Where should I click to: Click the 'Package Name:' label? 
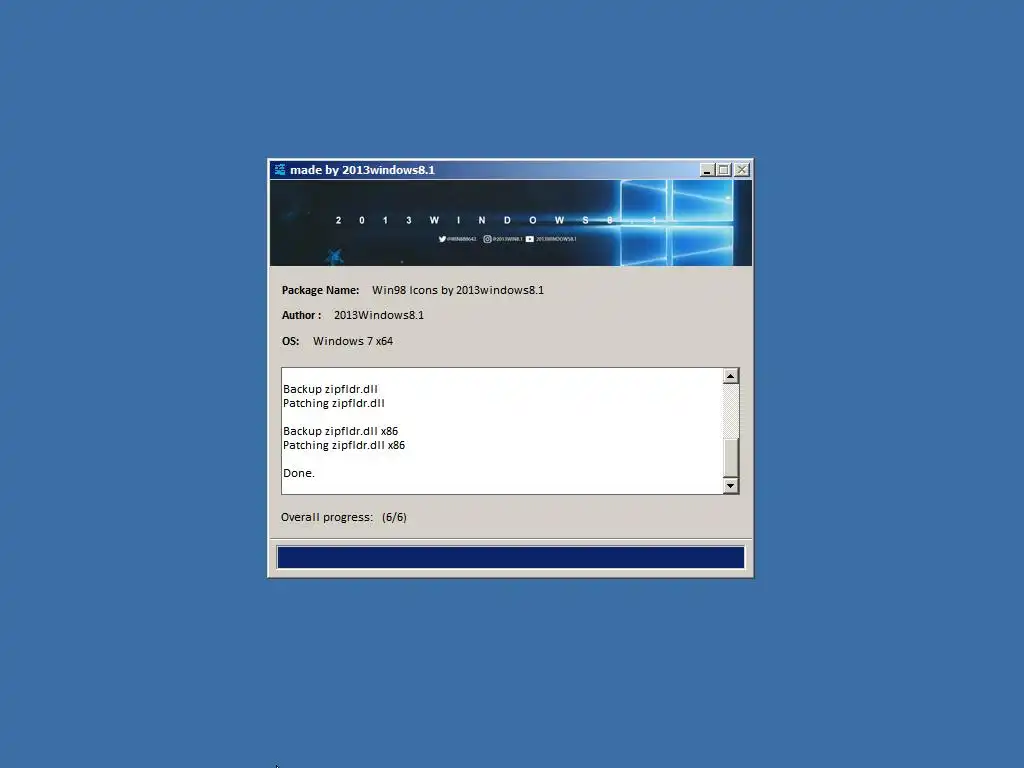[x=321, y=290]
